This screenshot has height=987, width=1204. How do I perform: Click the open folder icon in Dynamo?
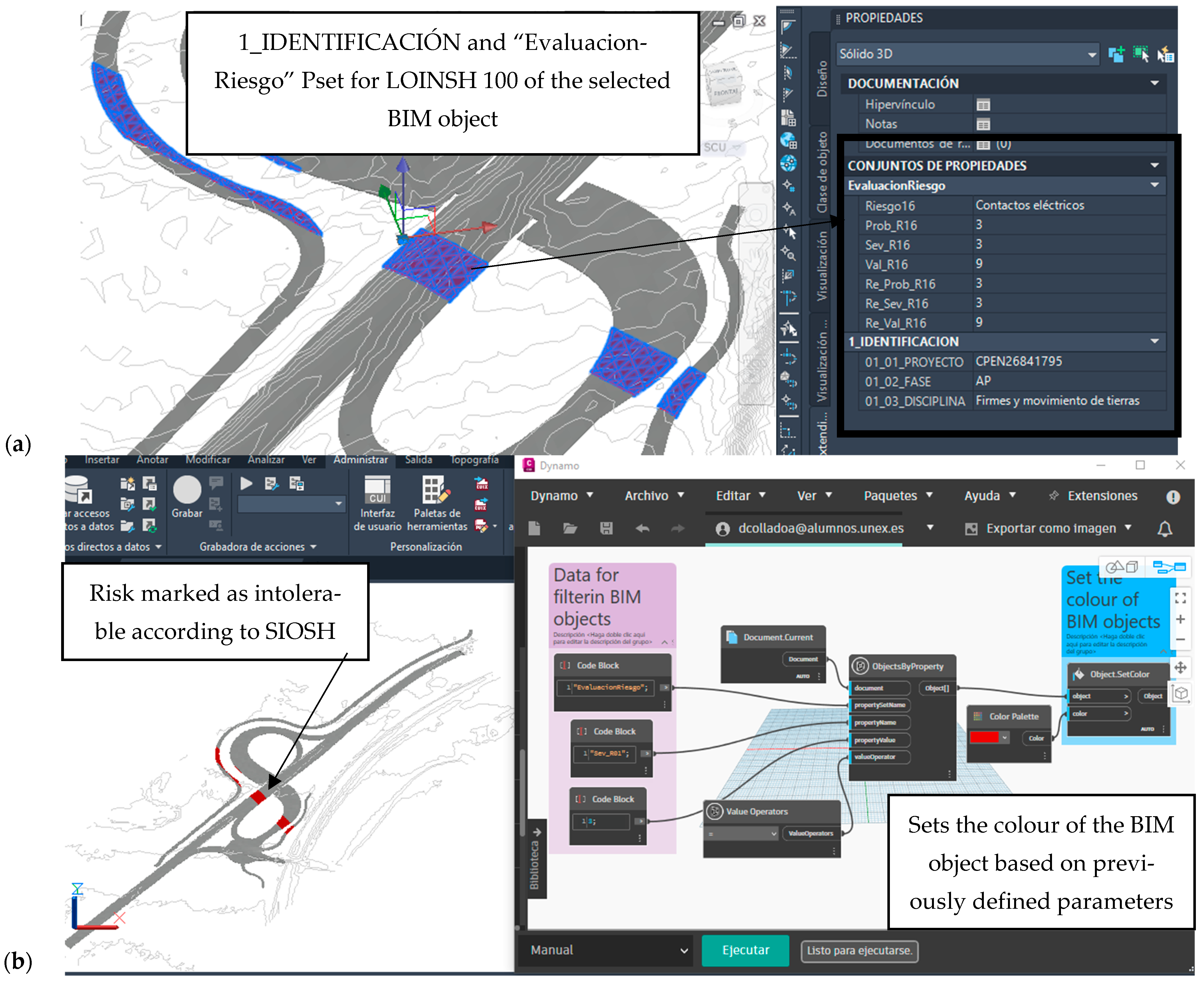[570, 528]
